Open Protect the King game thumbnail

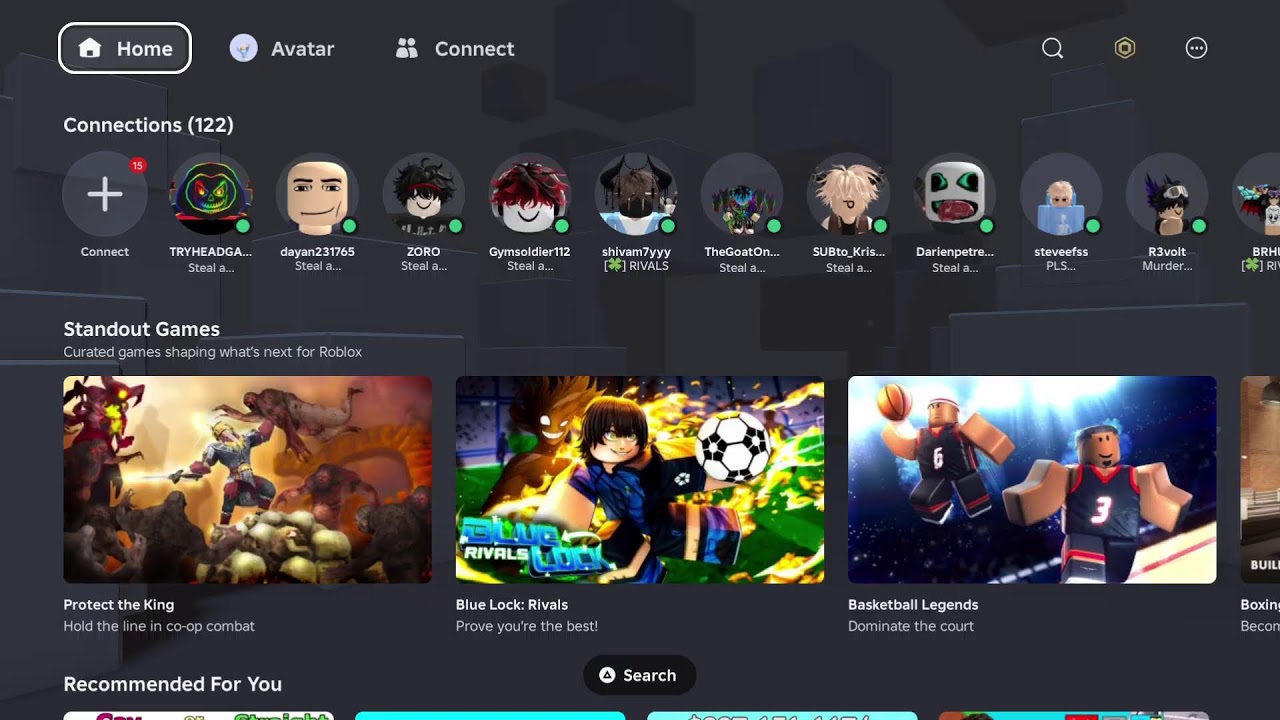[x=248, y=480]
